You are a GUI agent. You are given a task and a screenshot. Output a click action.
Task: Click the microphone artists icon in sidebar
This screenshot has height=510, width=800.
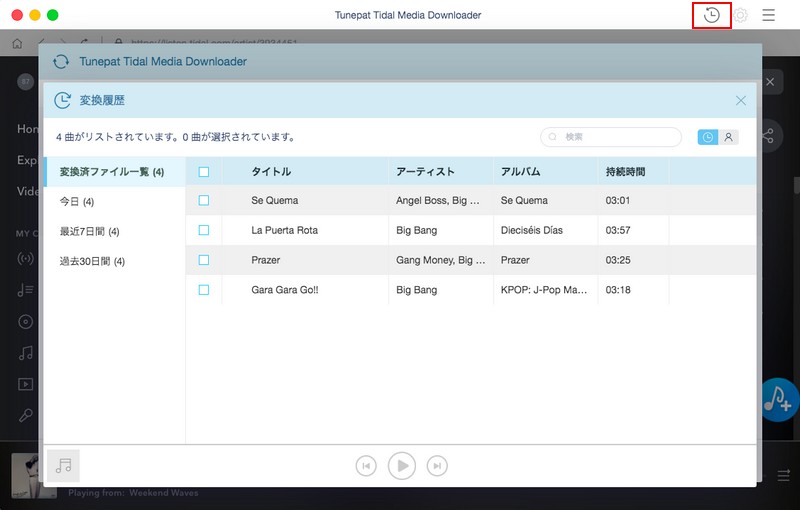pos(26,415)
